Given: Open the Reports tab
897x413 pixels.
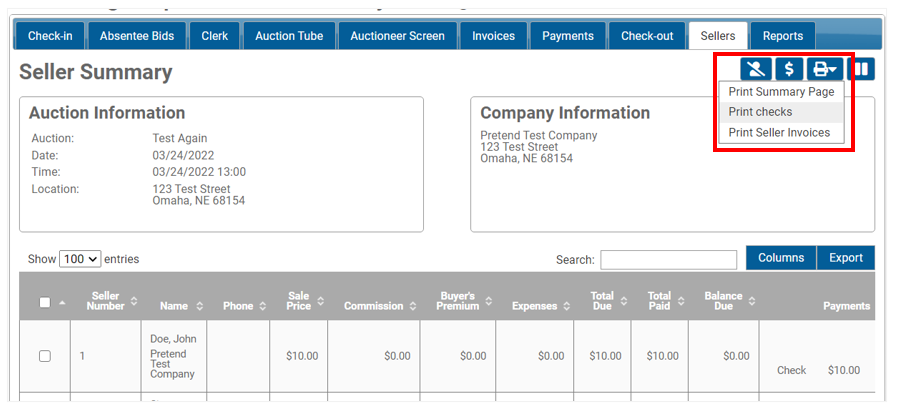Looking at the screenshot, I should 783,36.
